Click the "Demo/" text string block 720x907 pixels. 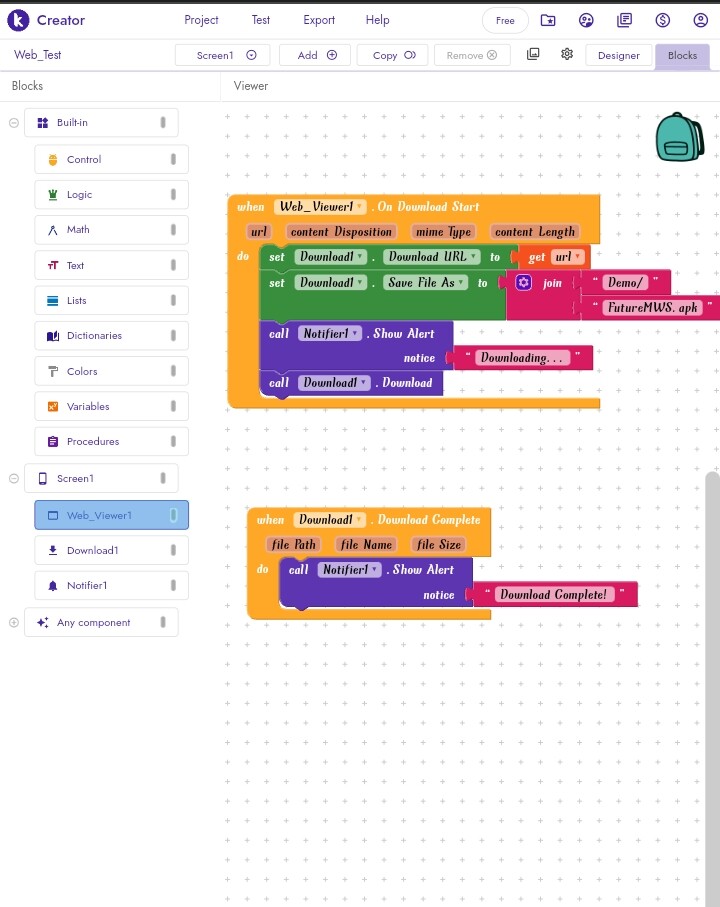click(625, 282)
